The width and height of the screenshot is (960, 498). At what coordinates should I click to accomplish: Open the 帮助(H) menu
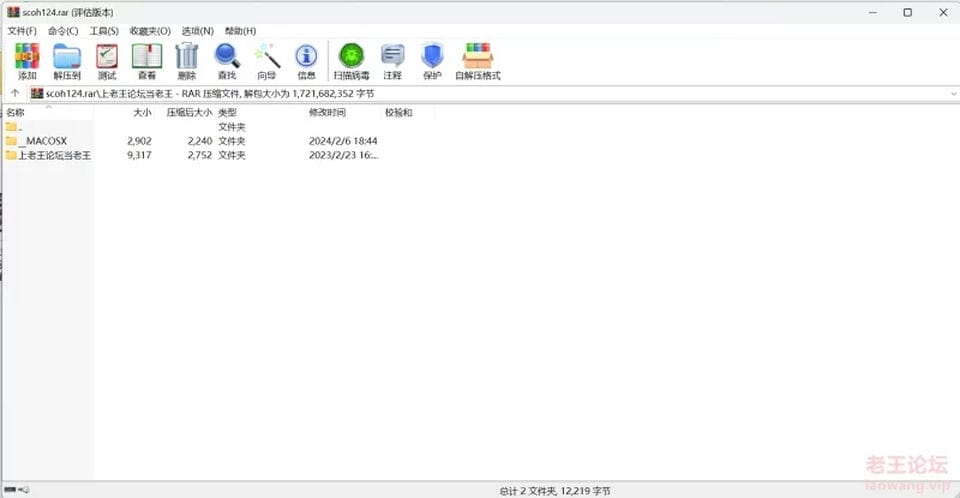click(x=240, y=31)
